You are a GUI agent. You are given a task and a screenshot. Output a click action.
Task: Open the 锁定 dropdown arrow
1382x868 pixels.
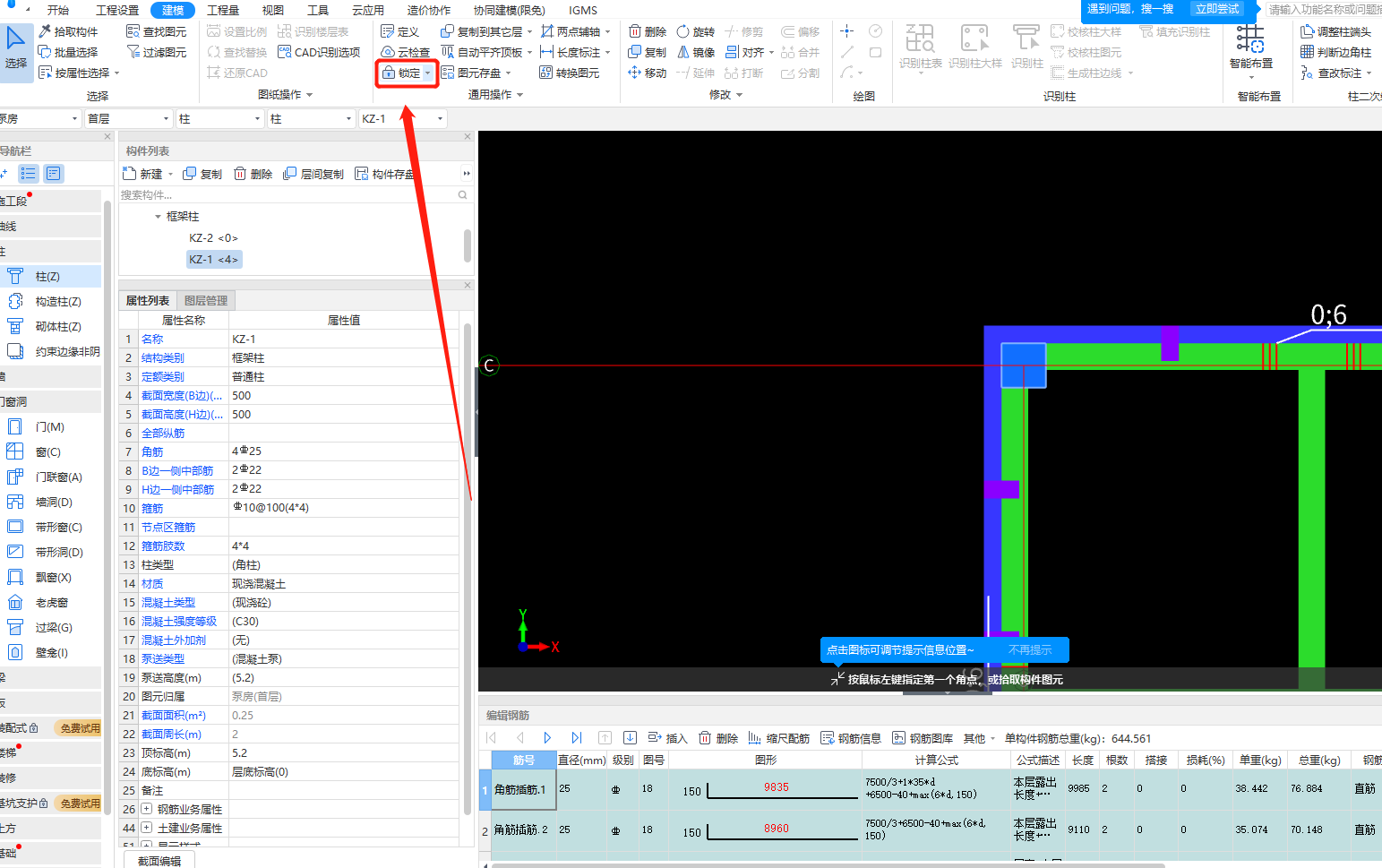427,73
